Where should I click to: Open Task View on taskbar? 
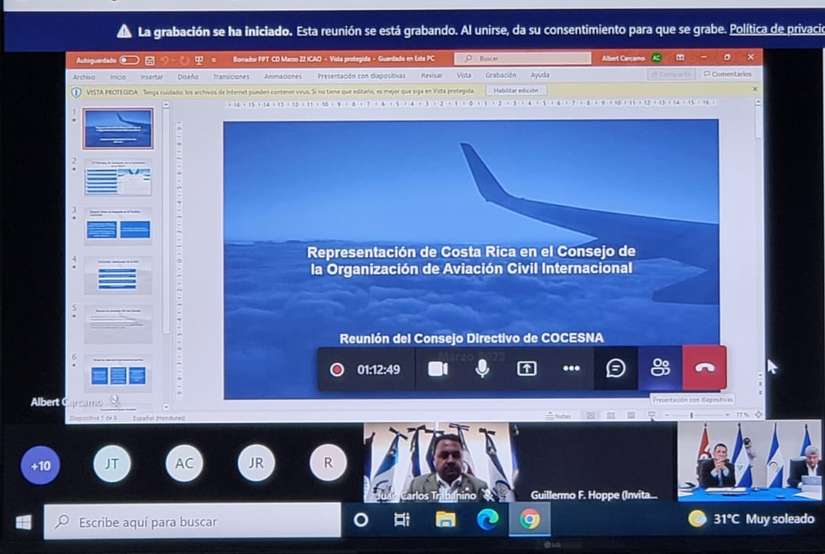click(x=401, y=520)
